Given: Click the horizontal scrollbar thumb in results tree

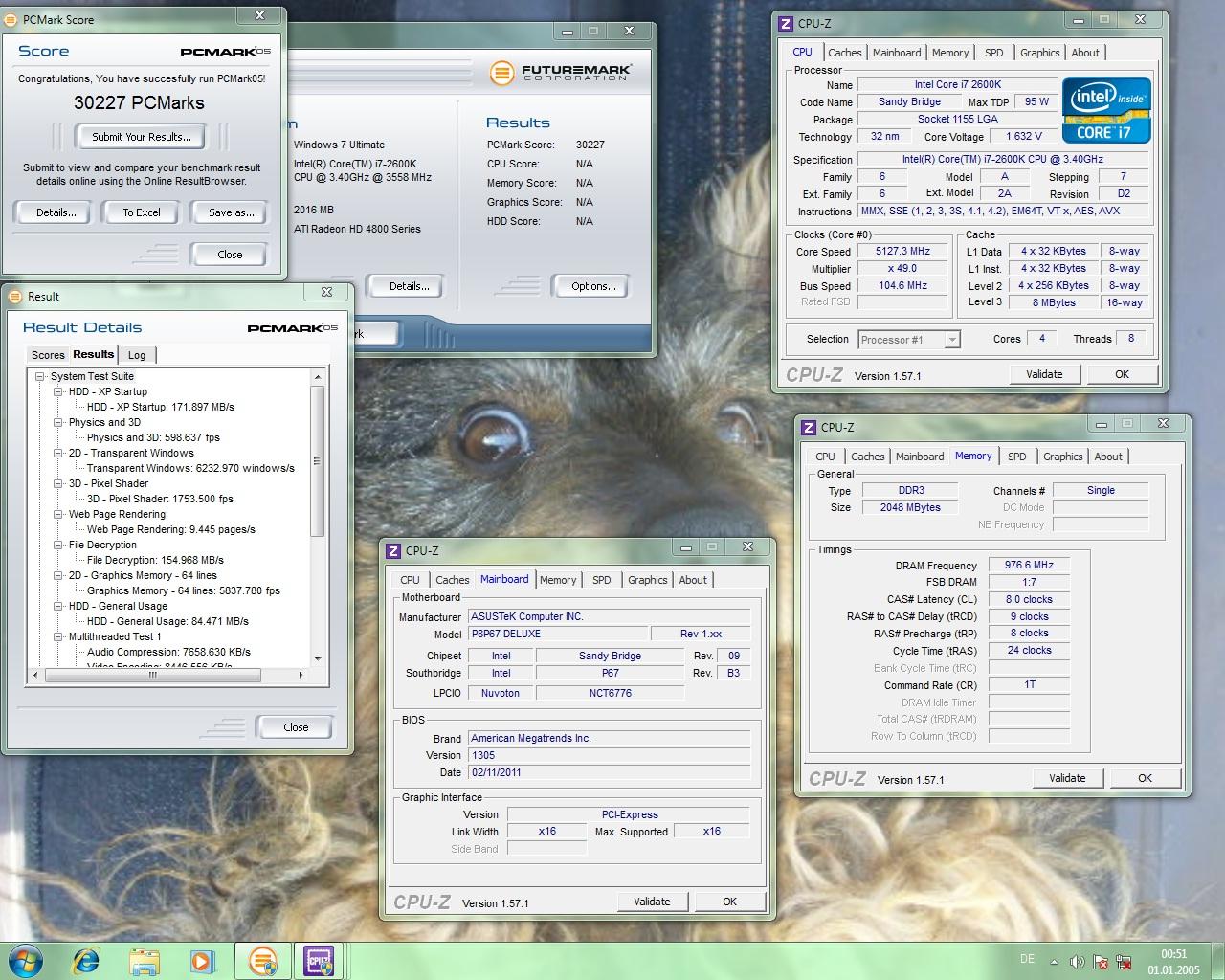Looking at the screenshot, I should (x=152, y=675).
